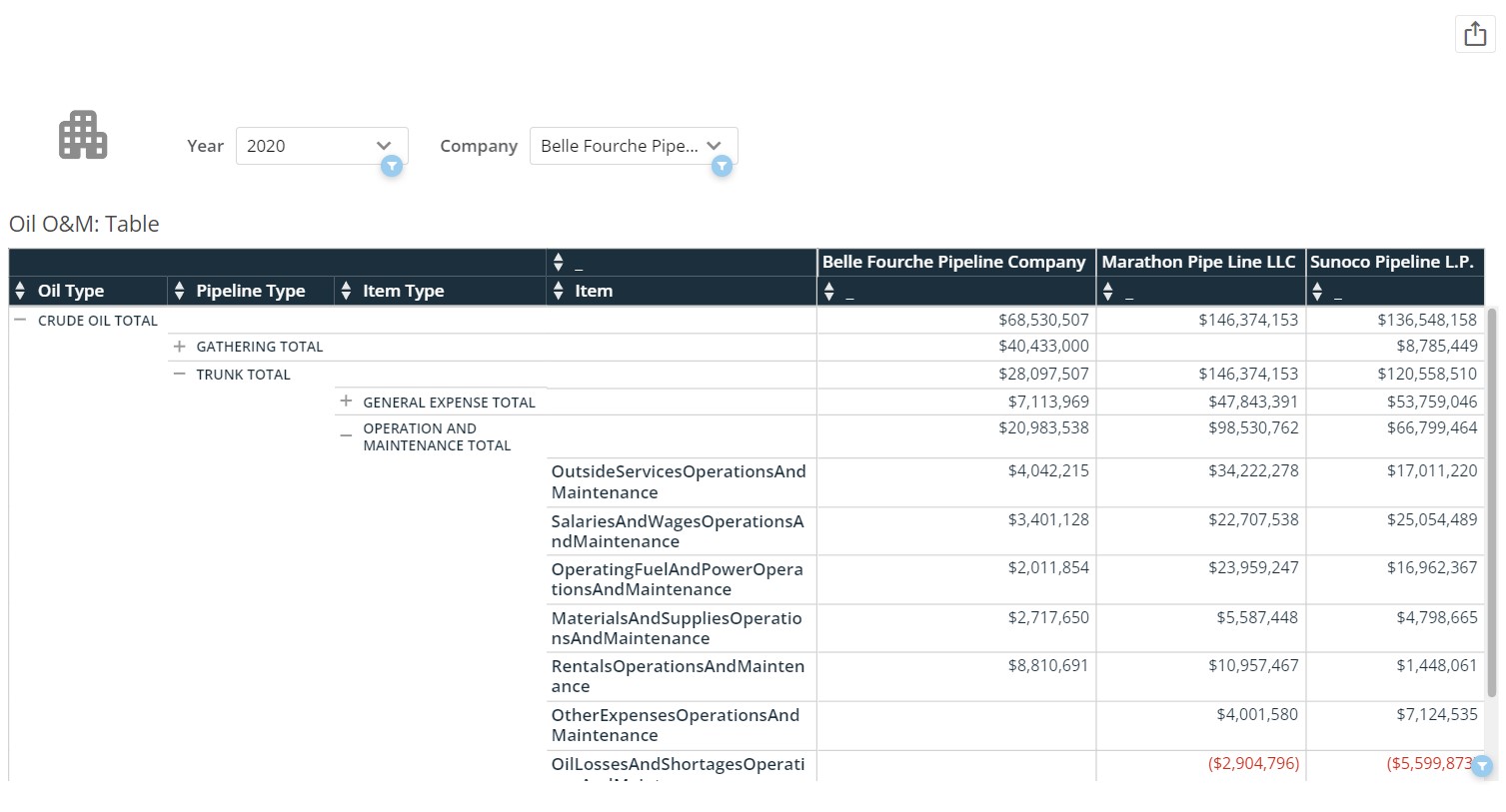Open the Year 2020 dropdown
Viewport: 1506px width, 812px height.
click(322, 146)
